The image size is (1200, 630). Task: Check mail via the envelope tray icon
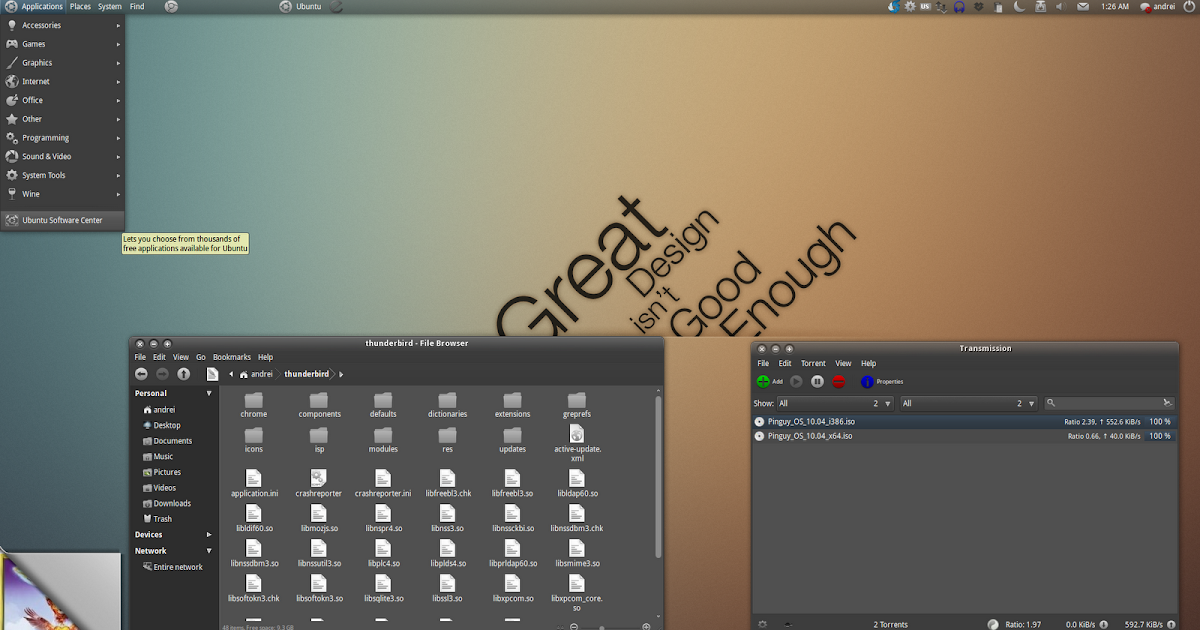[1083, 6]
